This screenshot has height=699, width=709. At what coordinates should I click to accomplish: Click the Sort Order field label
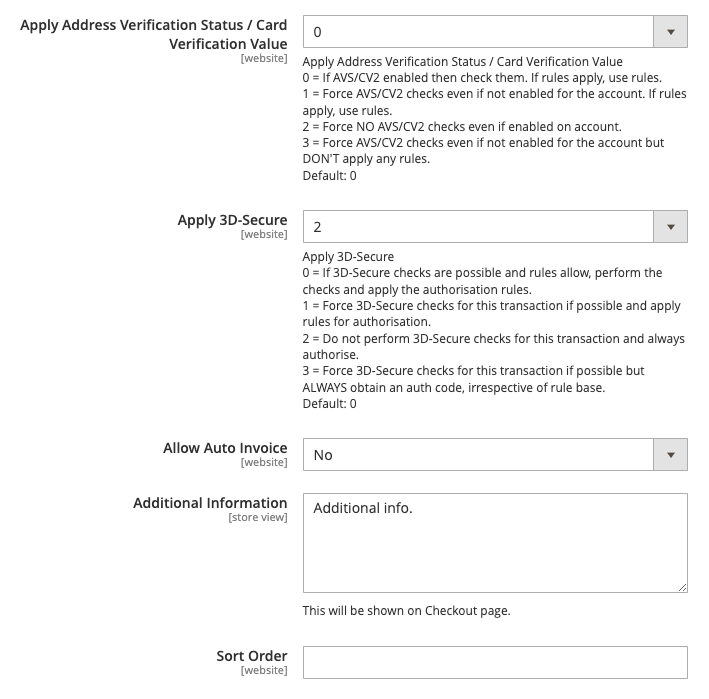click(252, 656)
